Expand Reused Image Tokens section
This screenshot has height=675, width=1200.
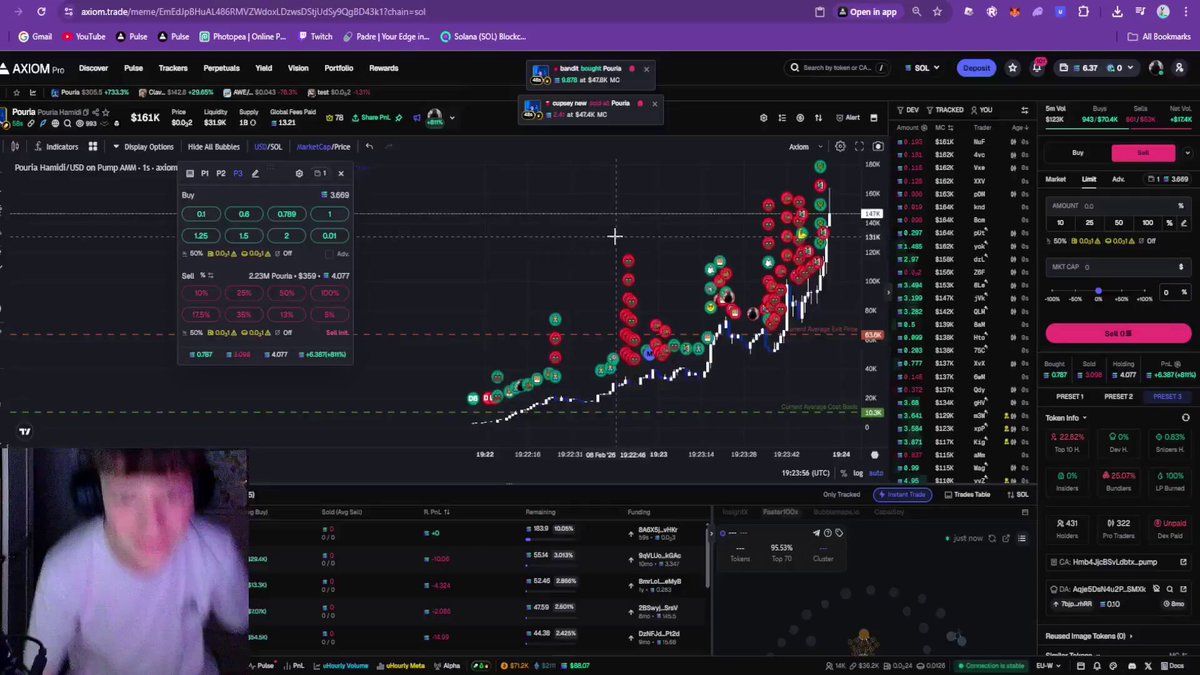(x=1090, y=636)
